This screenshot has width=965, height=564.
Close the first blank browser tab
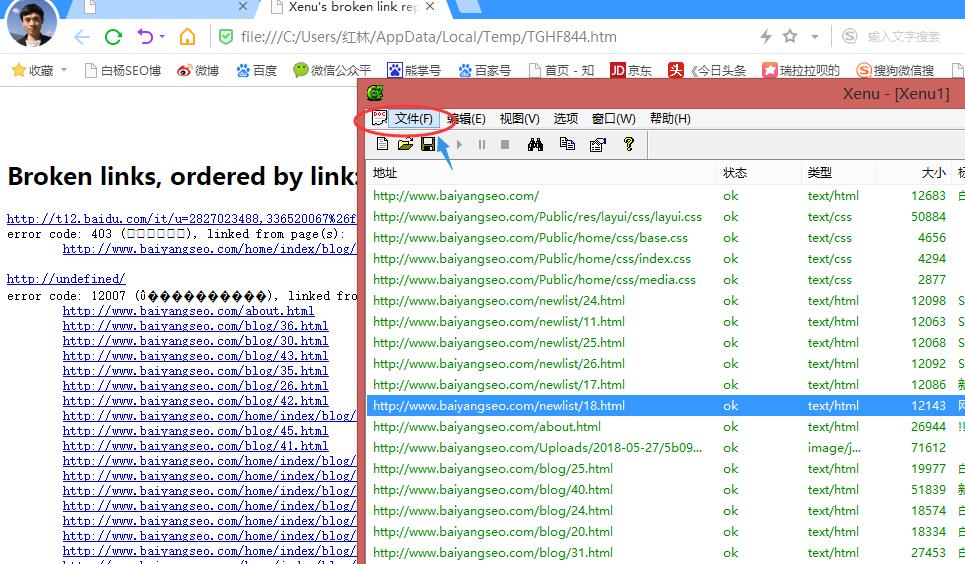click(242, 6)
